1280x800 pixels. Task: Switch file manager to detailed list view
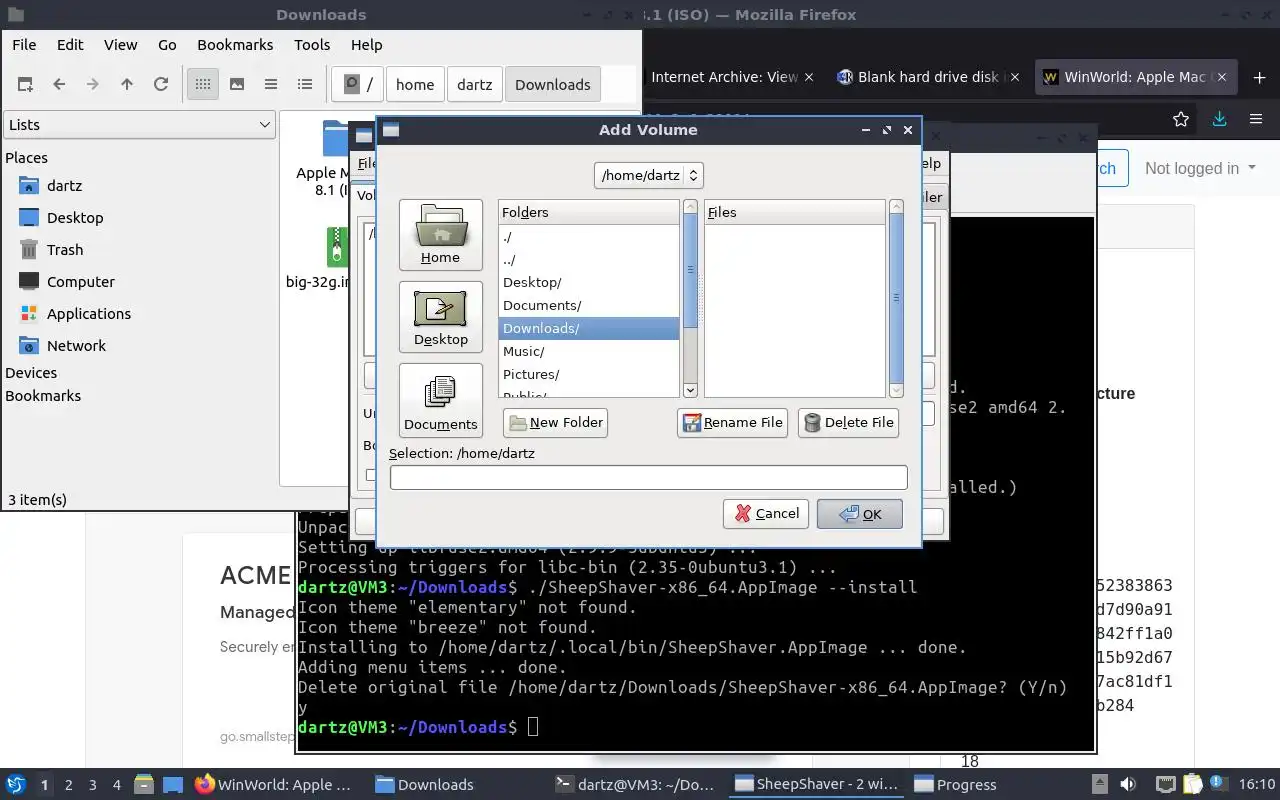tap(305, 84)
